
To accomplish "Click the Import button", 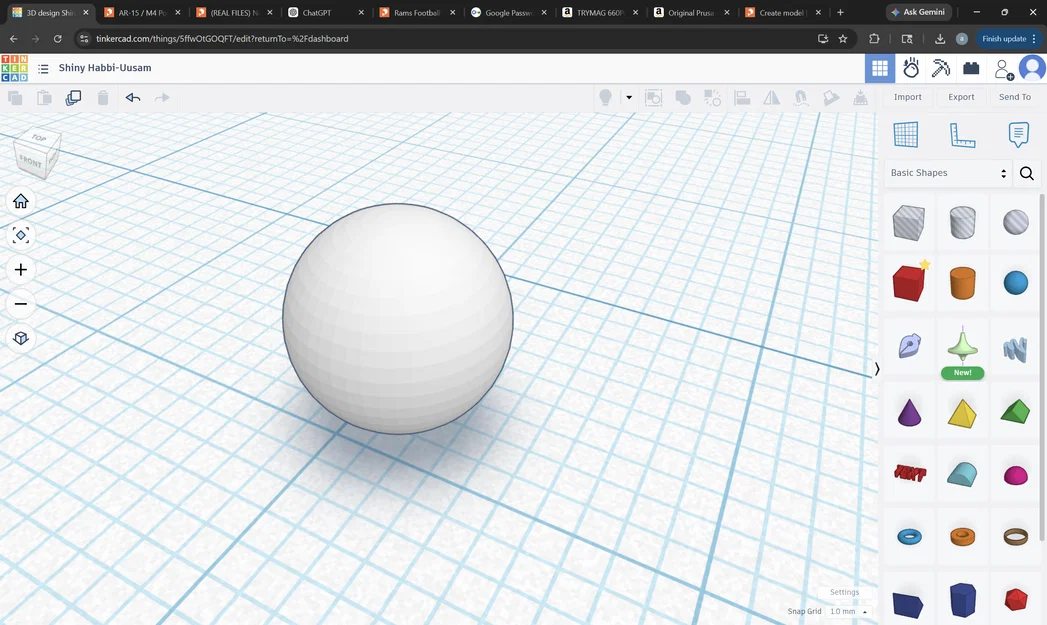I will [907, 96].
